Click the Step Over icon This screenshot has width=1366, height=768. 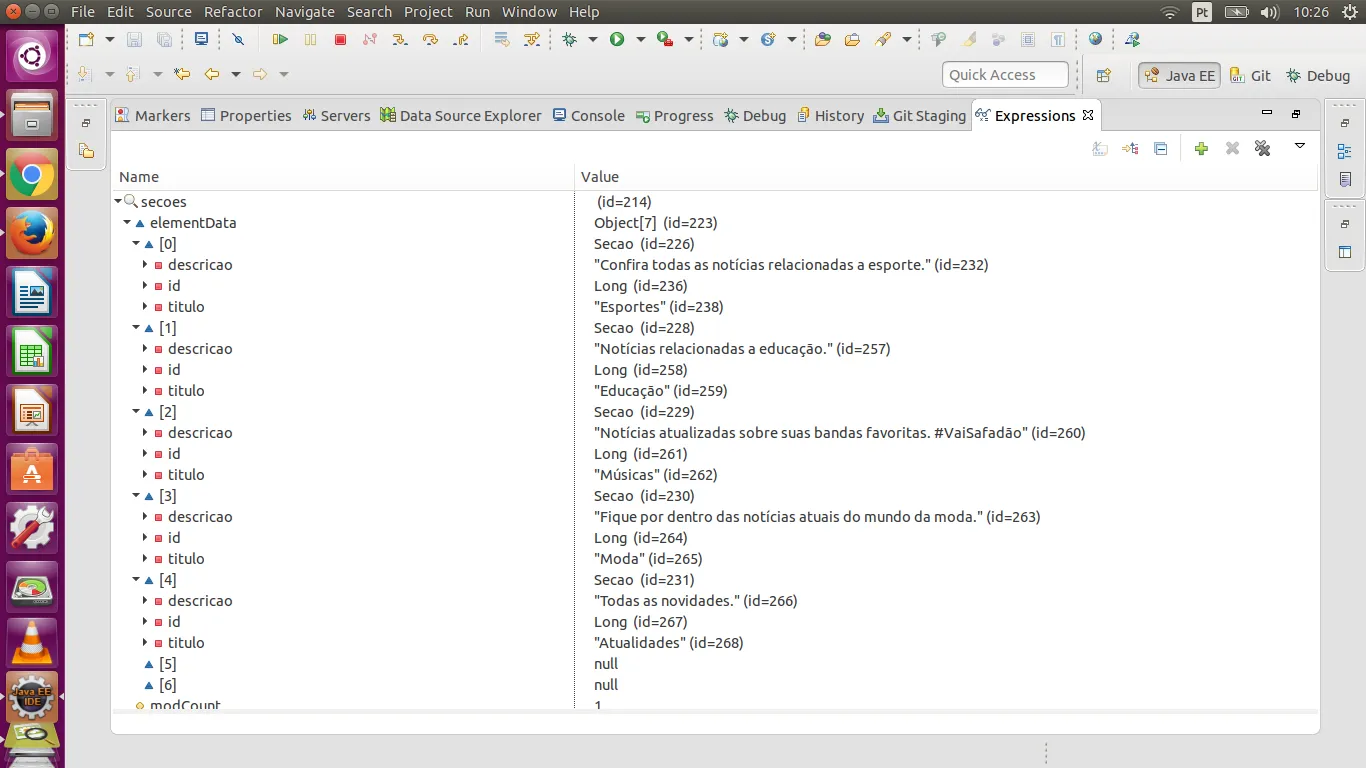[x=430, y=40]
